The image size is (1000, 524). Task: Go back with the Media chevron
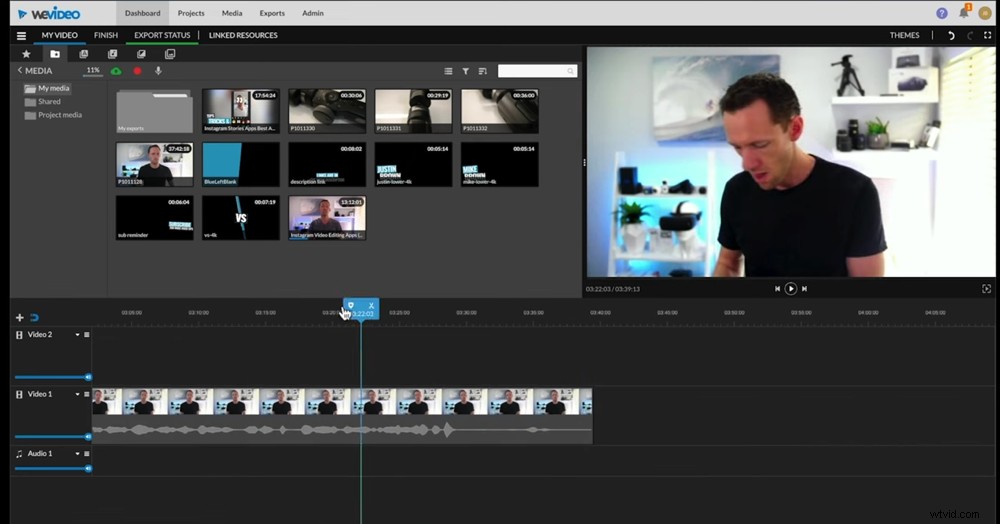click(20, 70)
